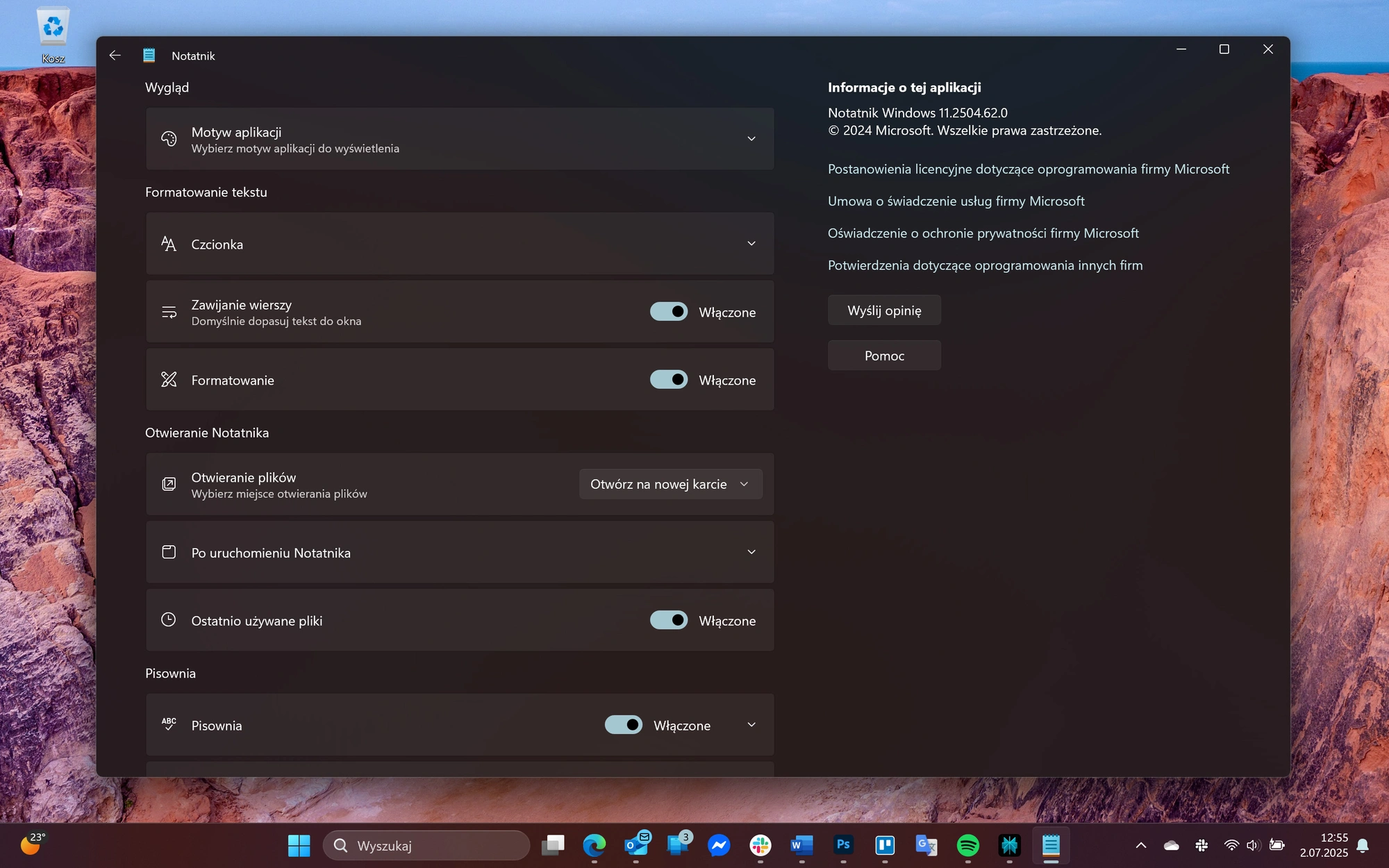This screenshot has width=1389, height=868.
Task: Expand the Motyw aplikacji section
Action: pos(751,139)
